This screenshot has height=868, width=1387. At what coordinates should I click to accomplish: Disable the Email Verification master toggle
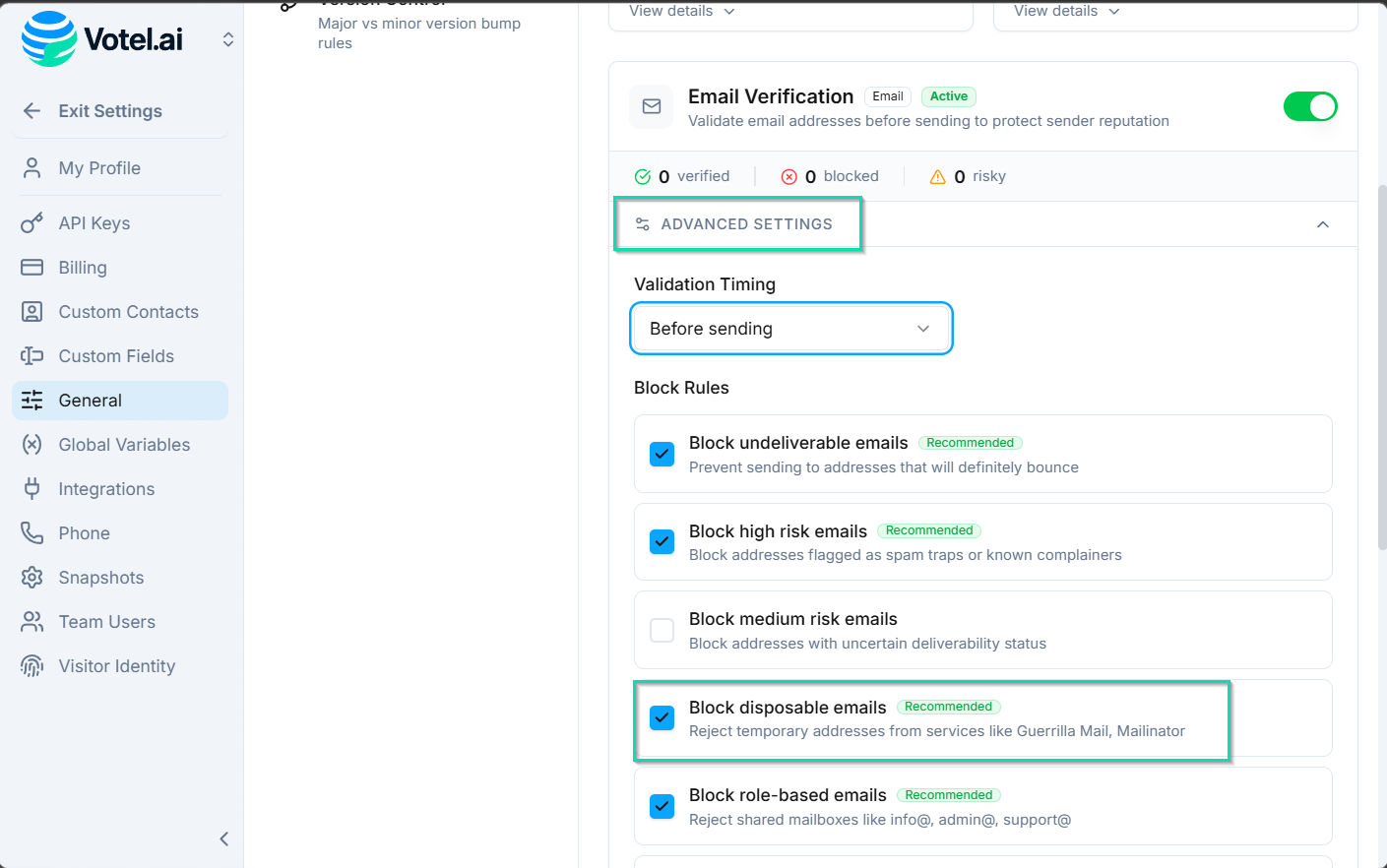point(1310,106)
